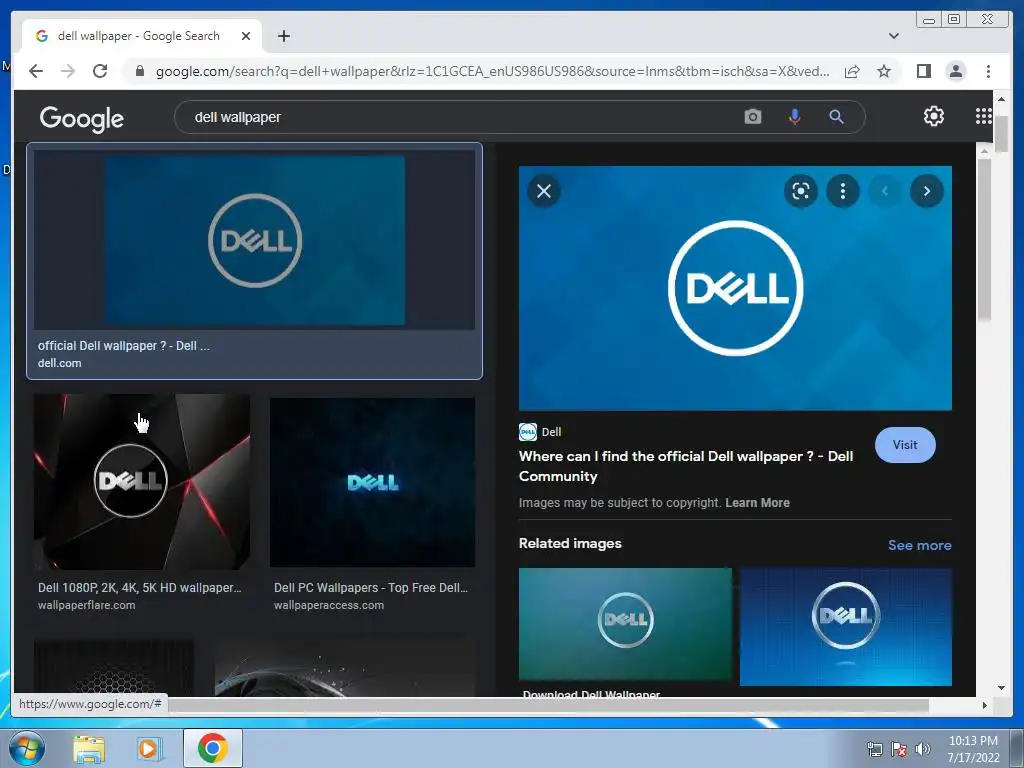The height and width of the screenshot is (768, 1024).
Task: Close the image preview panel
Action: point(543,191)
